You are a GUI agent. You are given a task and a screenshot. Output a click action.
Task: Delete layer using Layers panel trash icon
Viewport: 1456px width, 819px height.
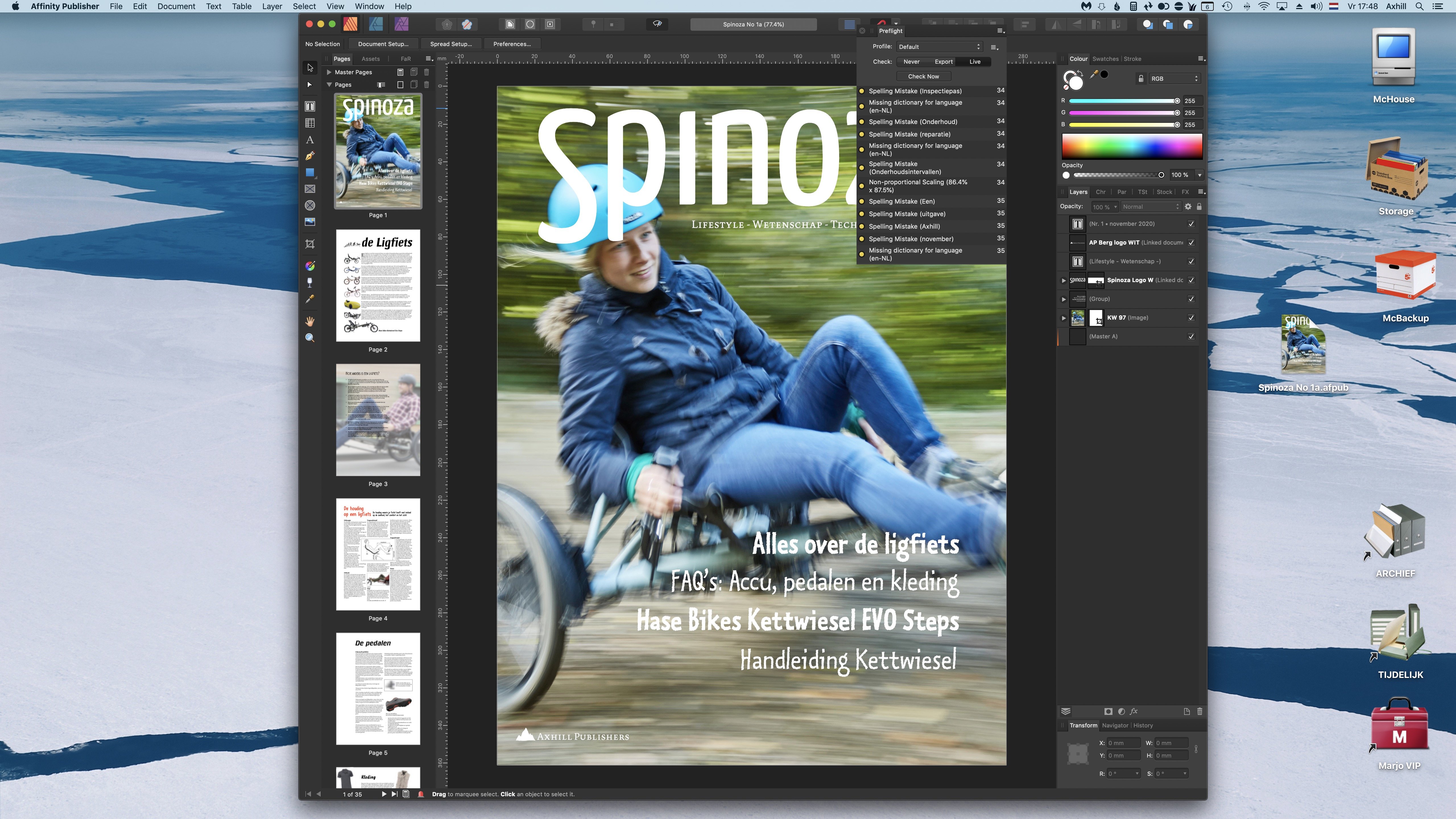(1200, 712)
